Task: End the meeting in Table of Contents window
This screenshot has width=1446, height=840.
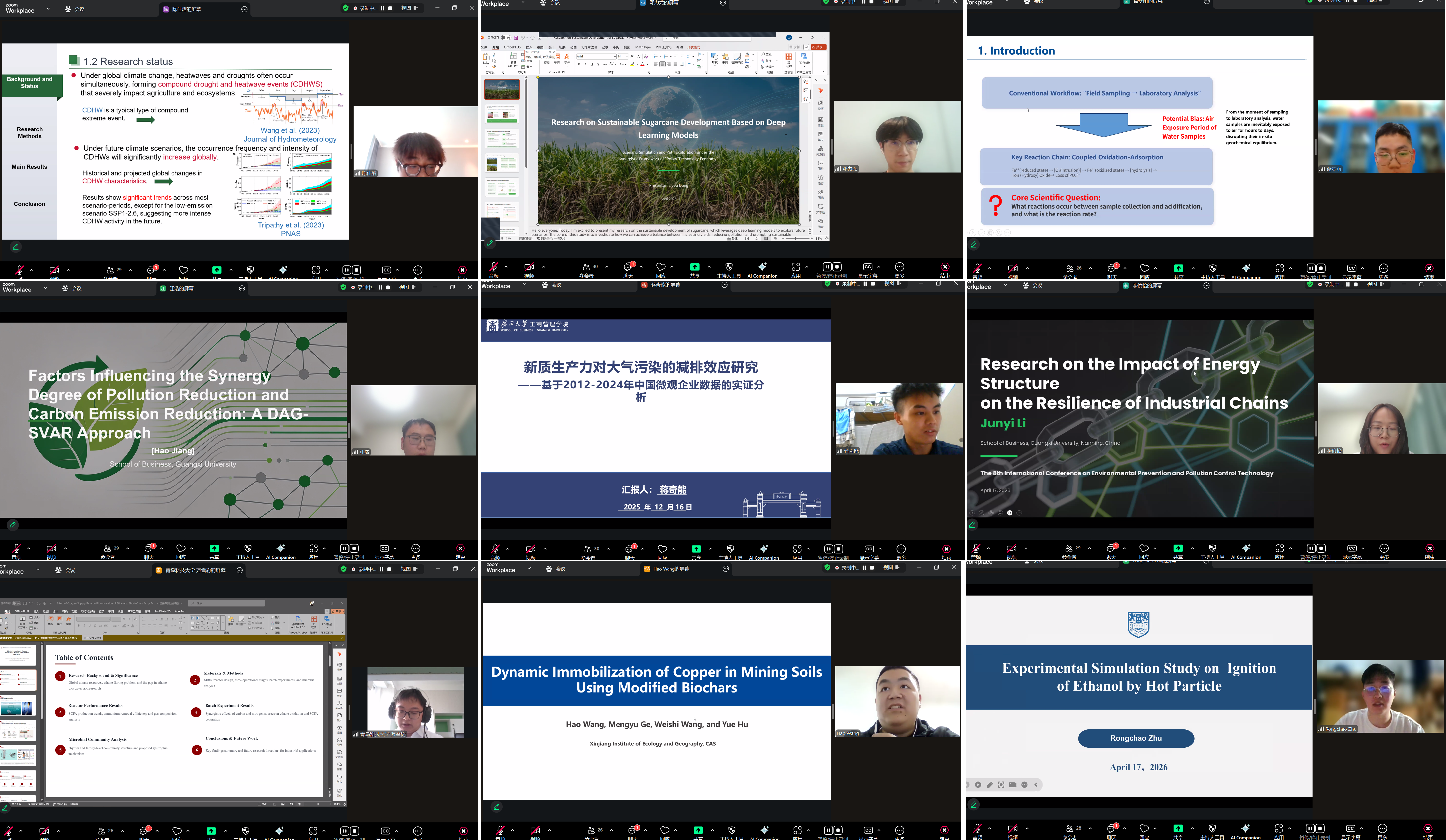Action: (463, 831)
